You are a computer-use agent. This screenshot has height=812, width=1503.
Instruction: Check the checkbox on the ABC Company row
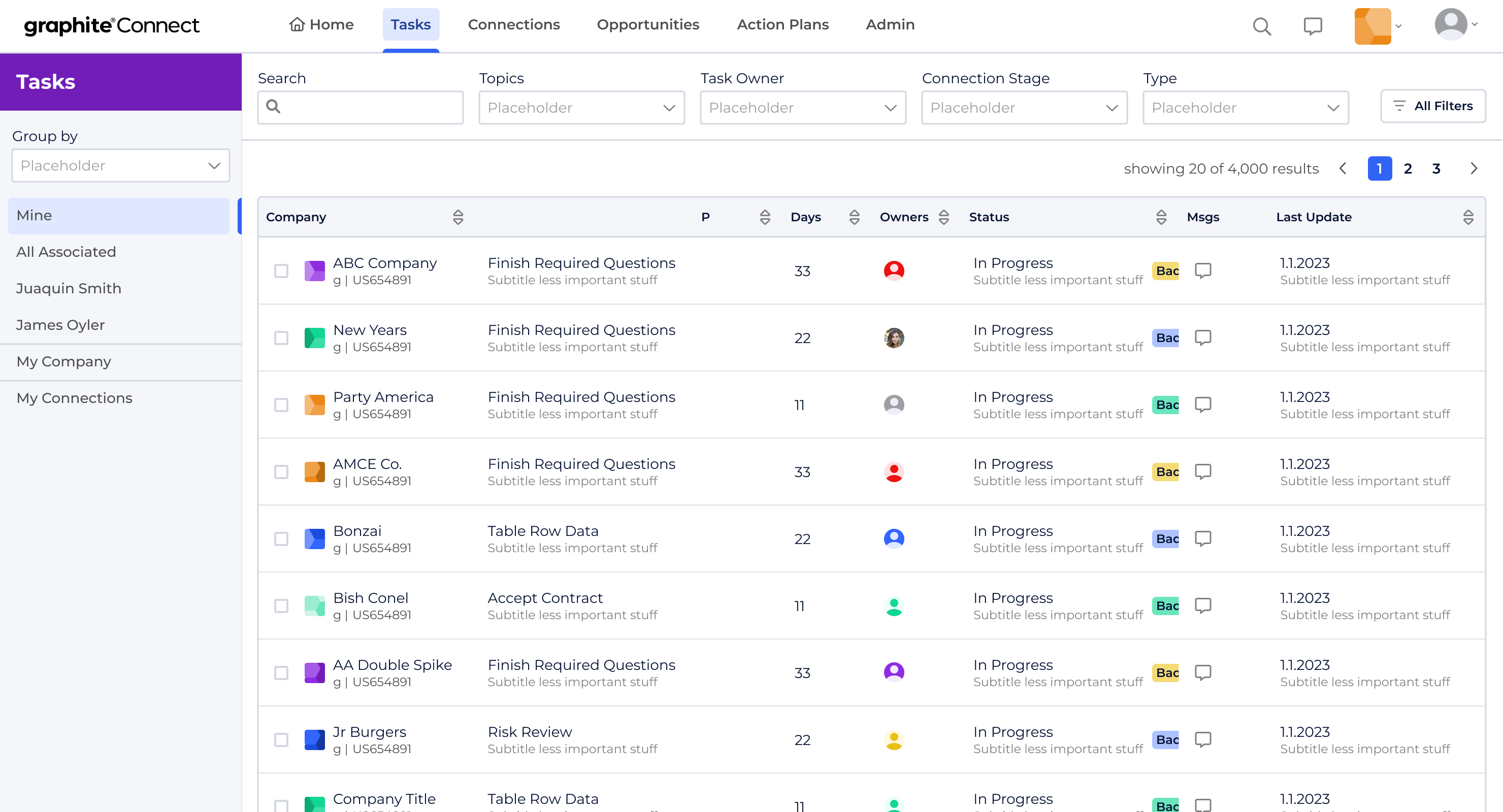pyautogui.click(x=281, y=270)
